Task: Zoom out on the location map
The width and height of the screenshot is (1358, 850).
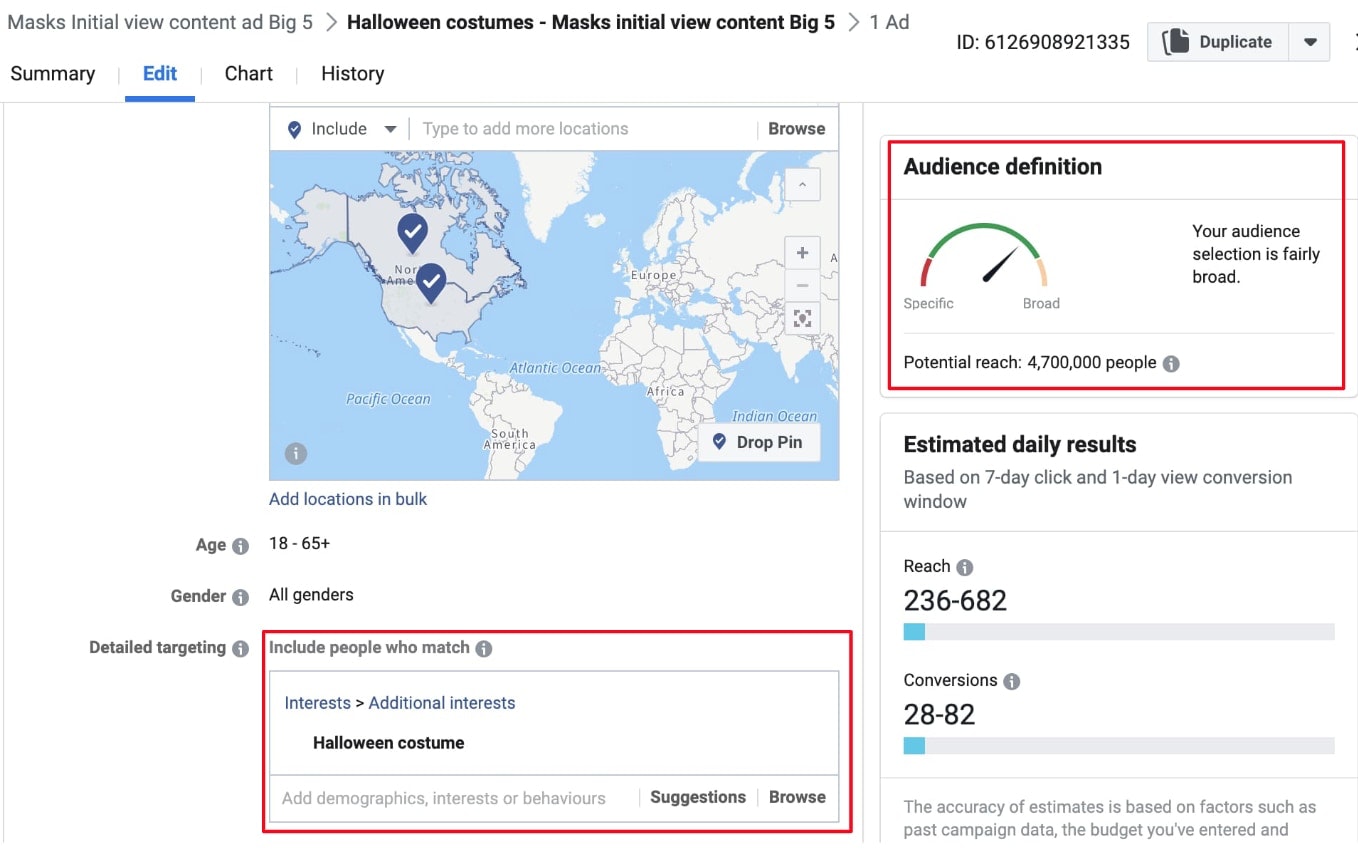Action: click(x=803, y=285)
